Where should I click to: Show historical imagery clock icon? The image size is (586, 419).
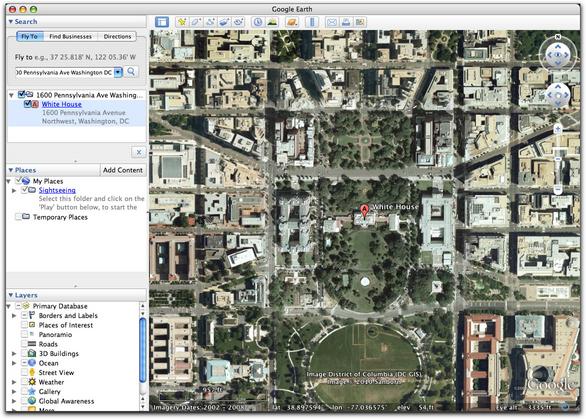258,22
